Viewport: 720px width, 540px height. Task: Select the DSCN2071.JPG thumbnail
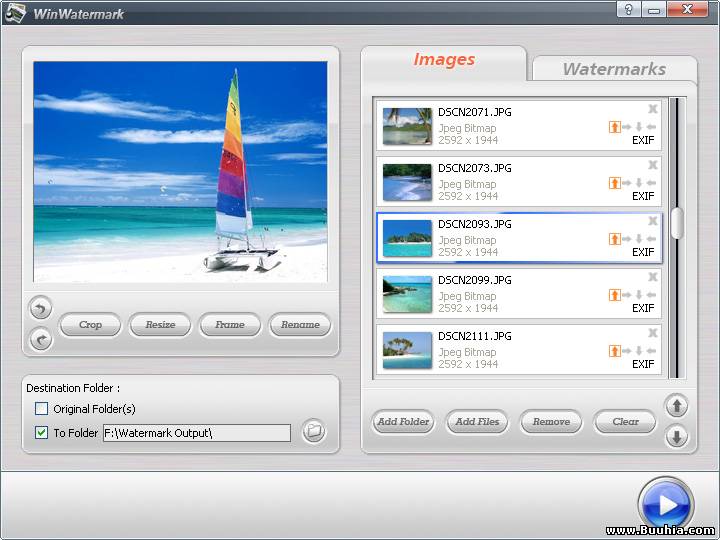(407, 126)
